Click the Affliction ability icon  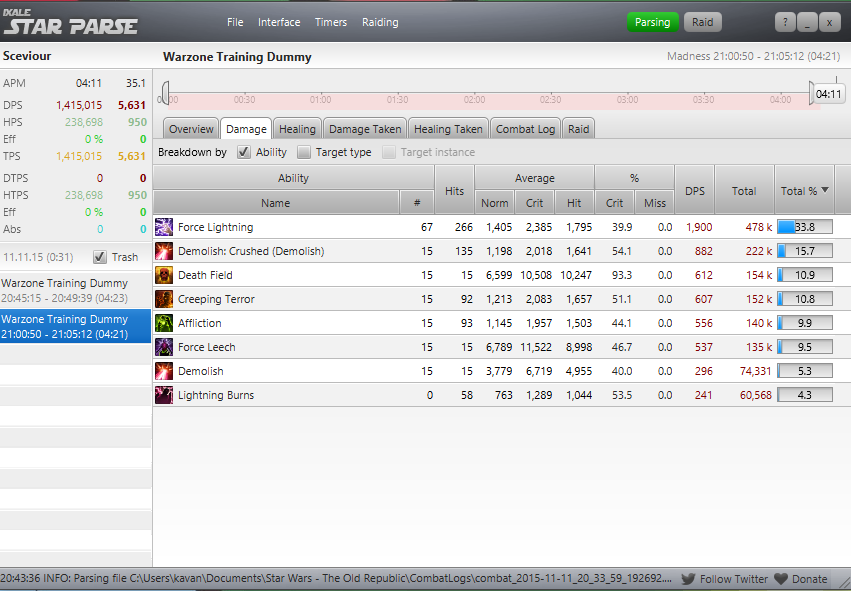[x=164, y=323]
